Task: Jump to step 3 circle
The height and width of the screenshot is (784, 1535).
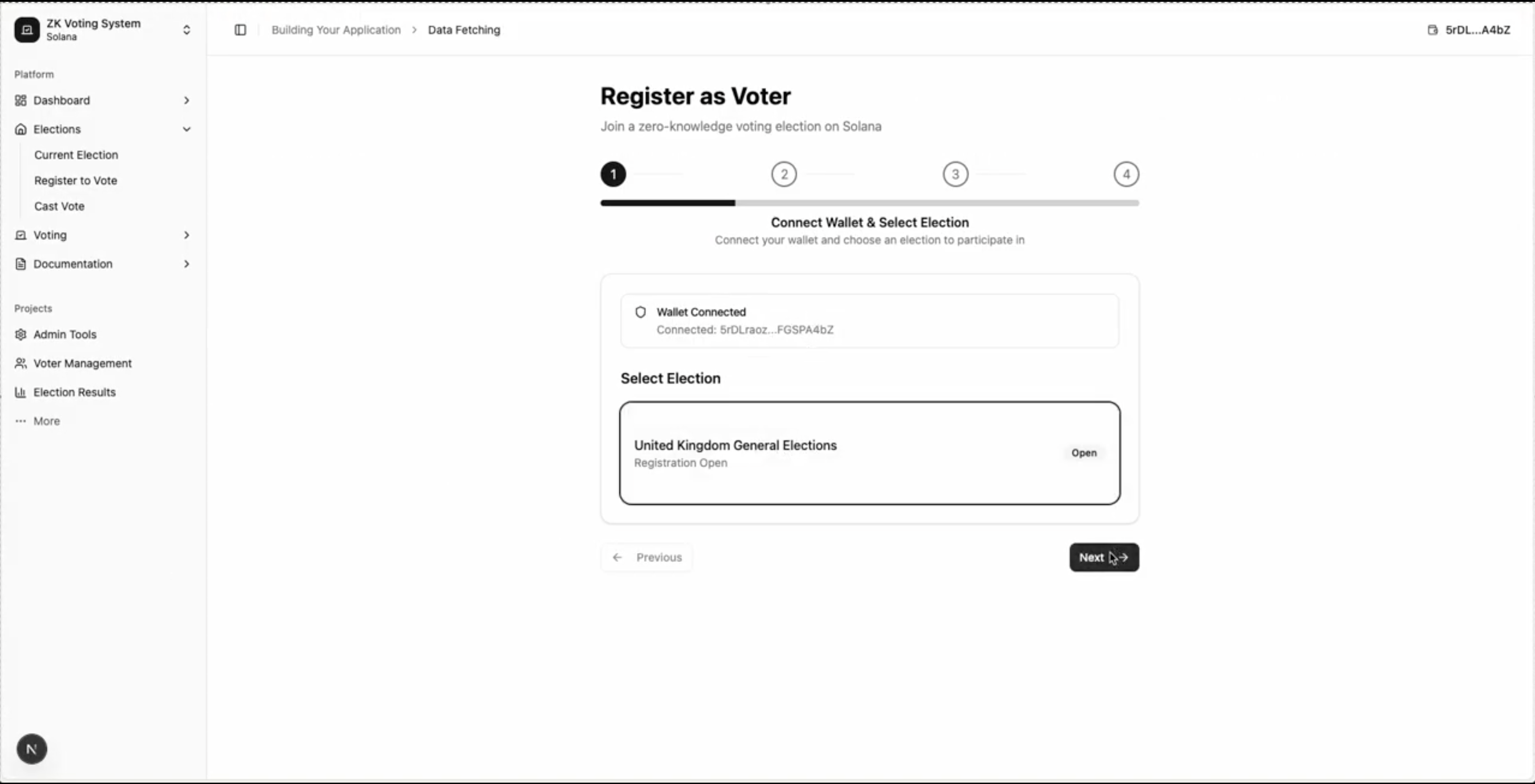Action: click(955, 174)
